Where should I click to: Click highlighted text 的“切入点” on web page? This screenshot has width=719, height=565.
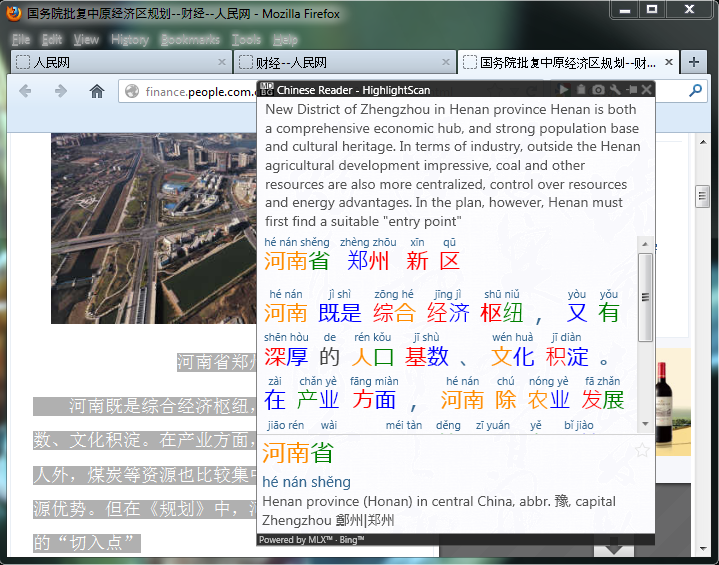[87, 543]
